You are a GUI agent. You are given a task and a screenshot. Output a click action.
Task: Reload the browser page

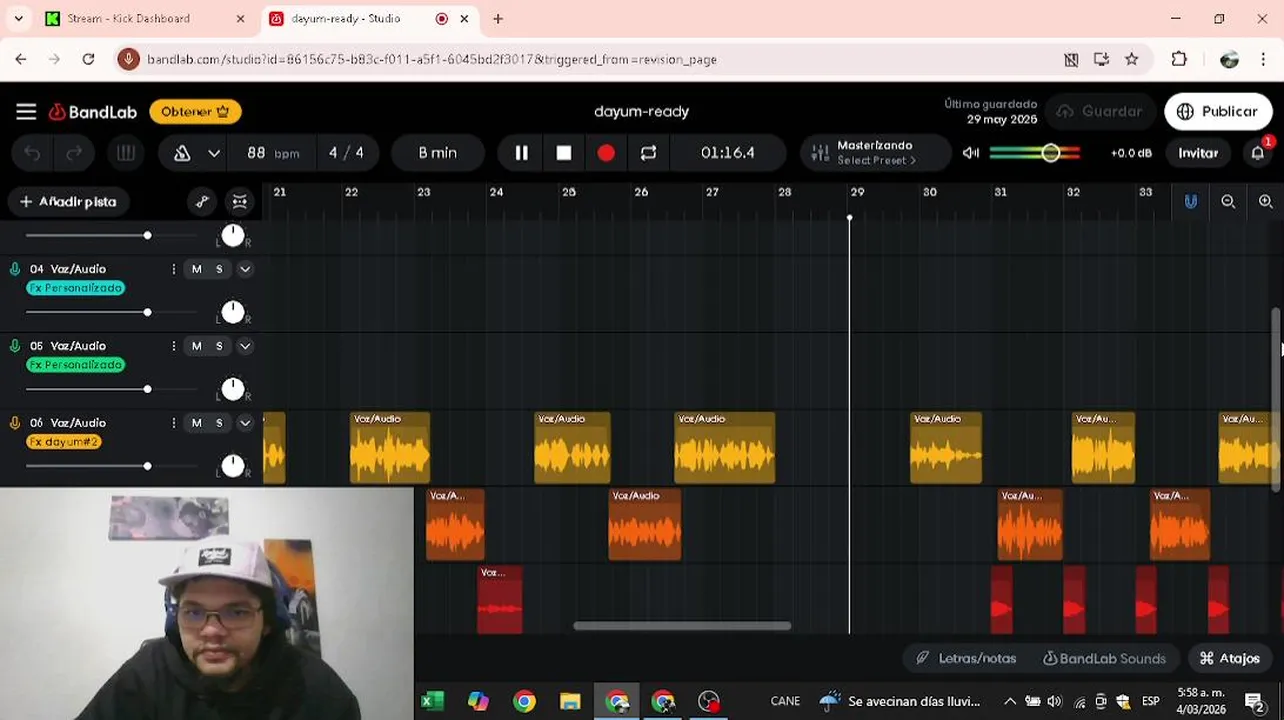(88, 59)
